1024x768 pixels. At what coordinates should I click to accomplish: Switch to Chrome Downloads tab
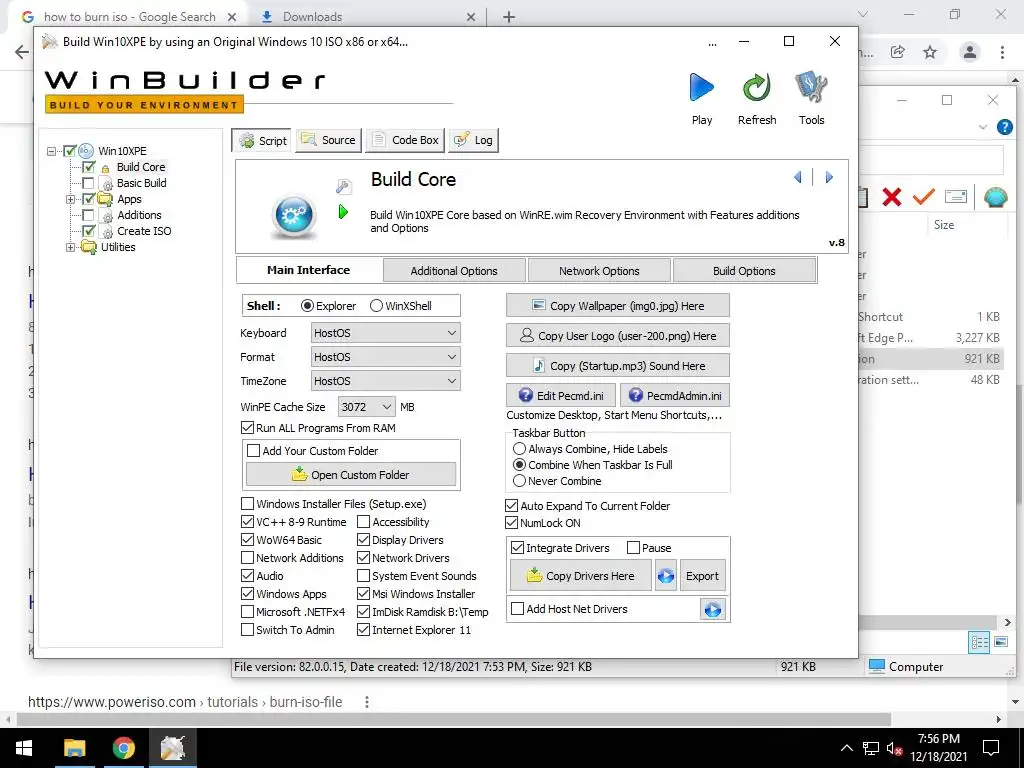(x=367, y=17)
